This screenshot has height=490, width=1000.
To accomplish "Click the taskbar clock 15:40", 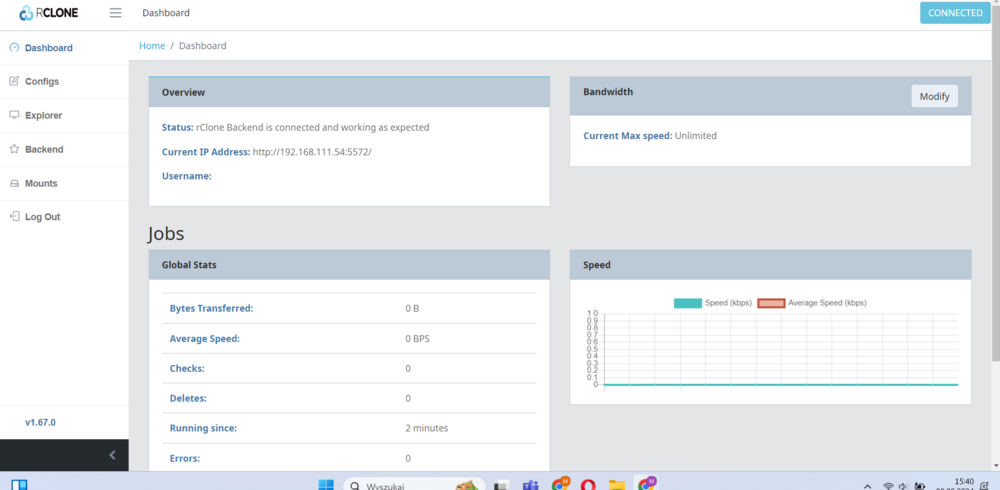I will click(x=964, y=484).
